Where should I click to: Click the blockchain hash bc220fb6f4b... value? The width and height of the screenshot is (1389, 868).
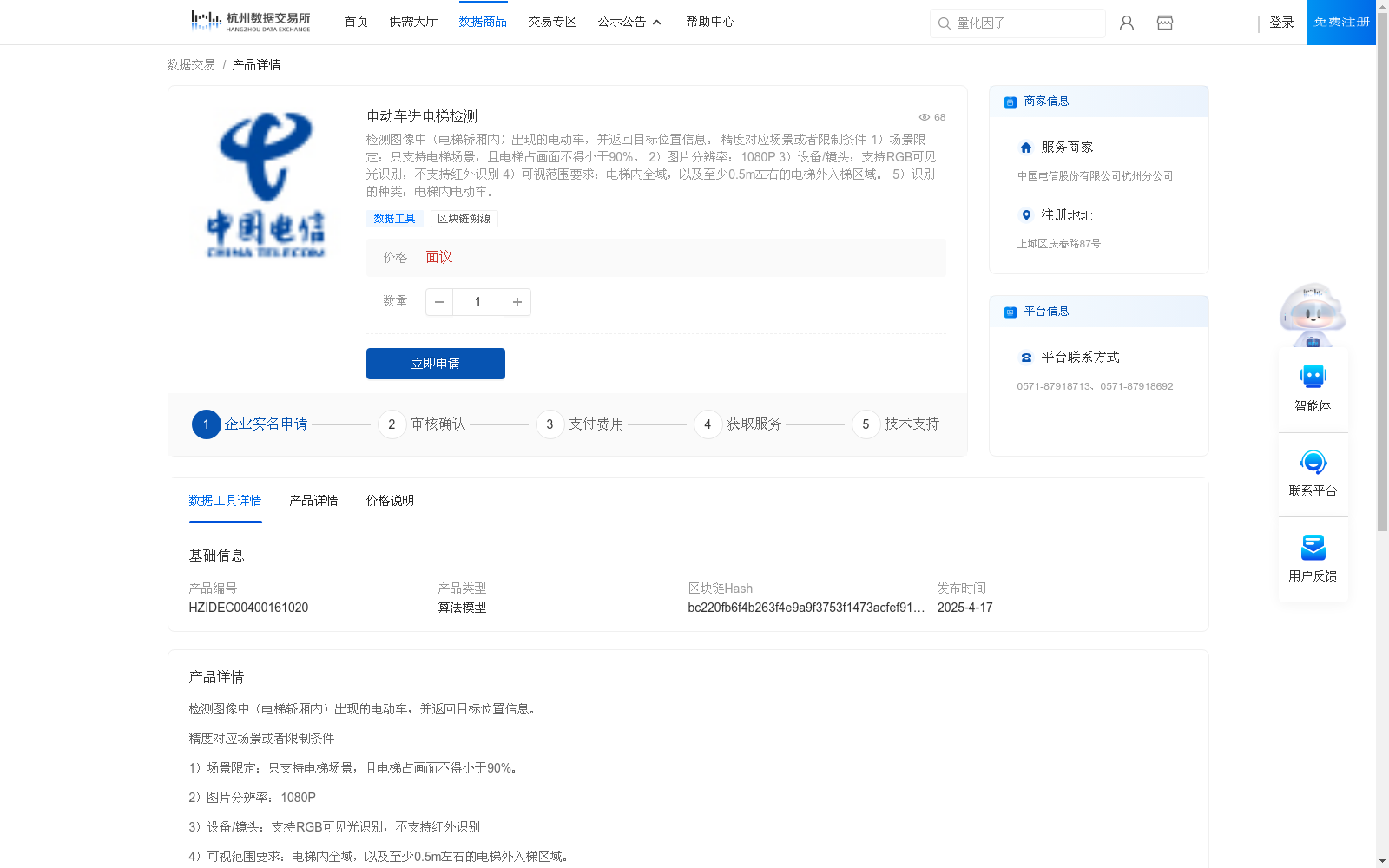pyautogui.click(x=806, y=608)
